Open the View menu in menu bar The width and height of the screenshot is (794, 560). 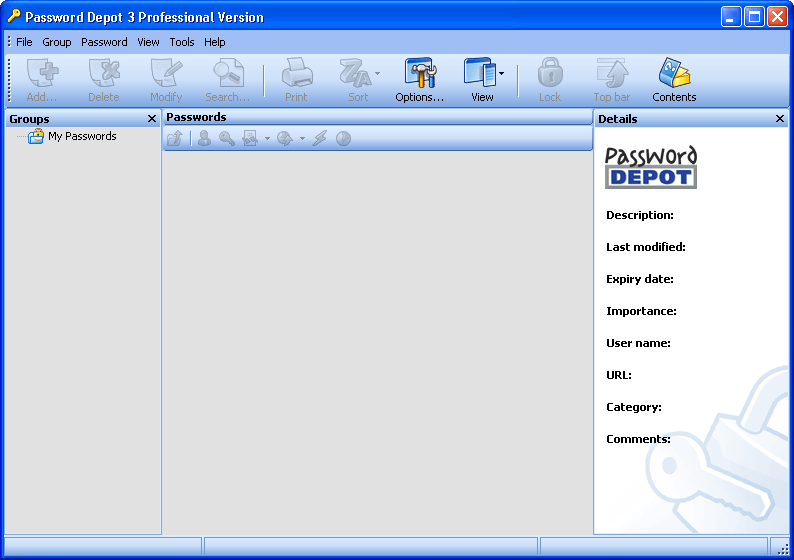pyautogui.click(x=148, y=42)
